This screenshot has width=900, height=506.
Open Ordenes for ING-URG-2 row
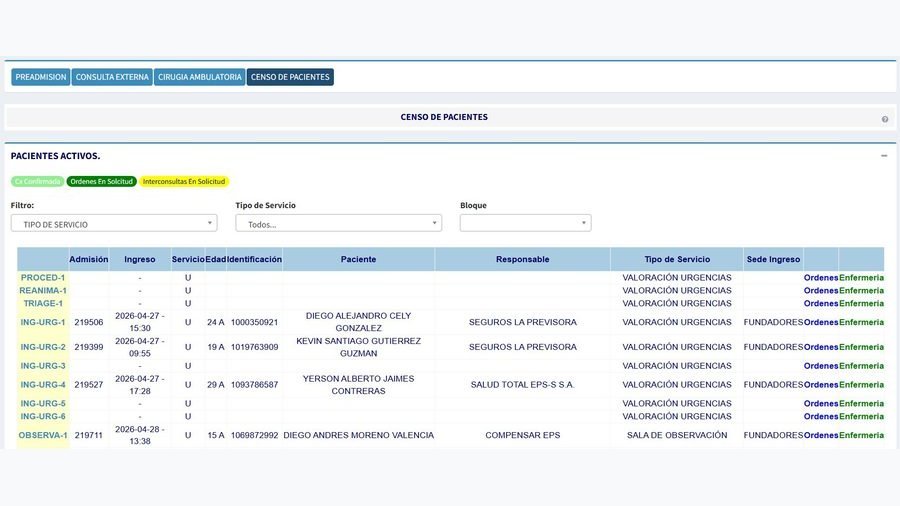[821, 347]
